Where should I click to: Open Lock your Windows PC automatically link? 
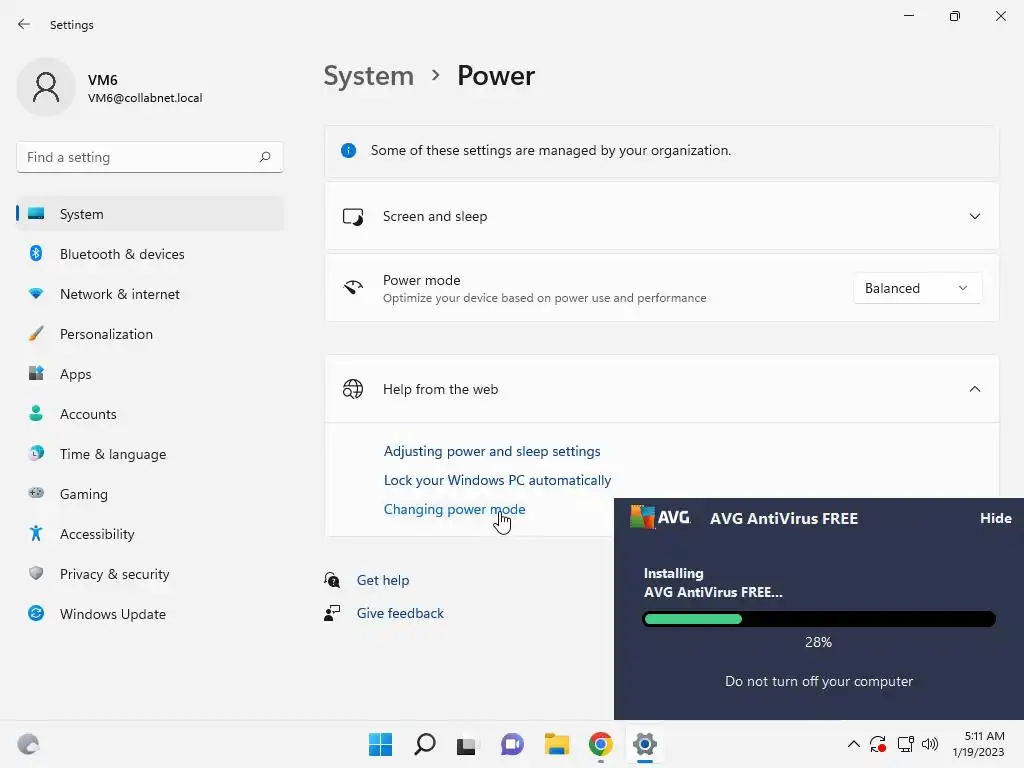(x=498, y=480)
